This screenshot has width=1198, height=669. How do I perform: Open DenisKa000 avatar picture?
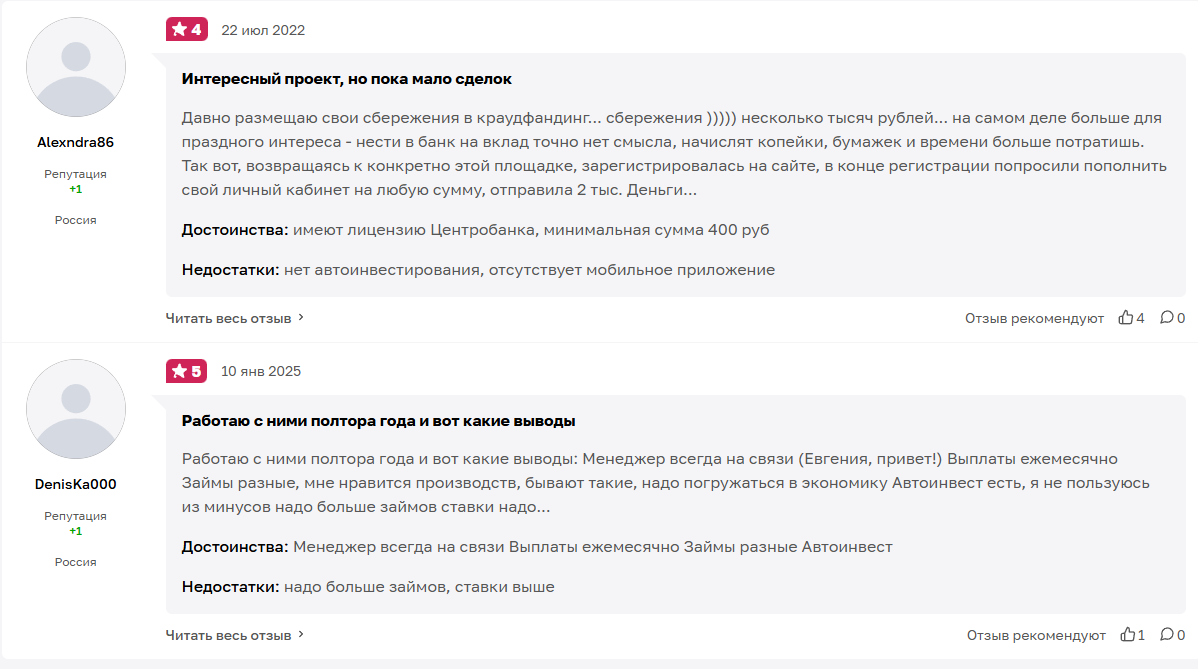(x=76, y=409)
